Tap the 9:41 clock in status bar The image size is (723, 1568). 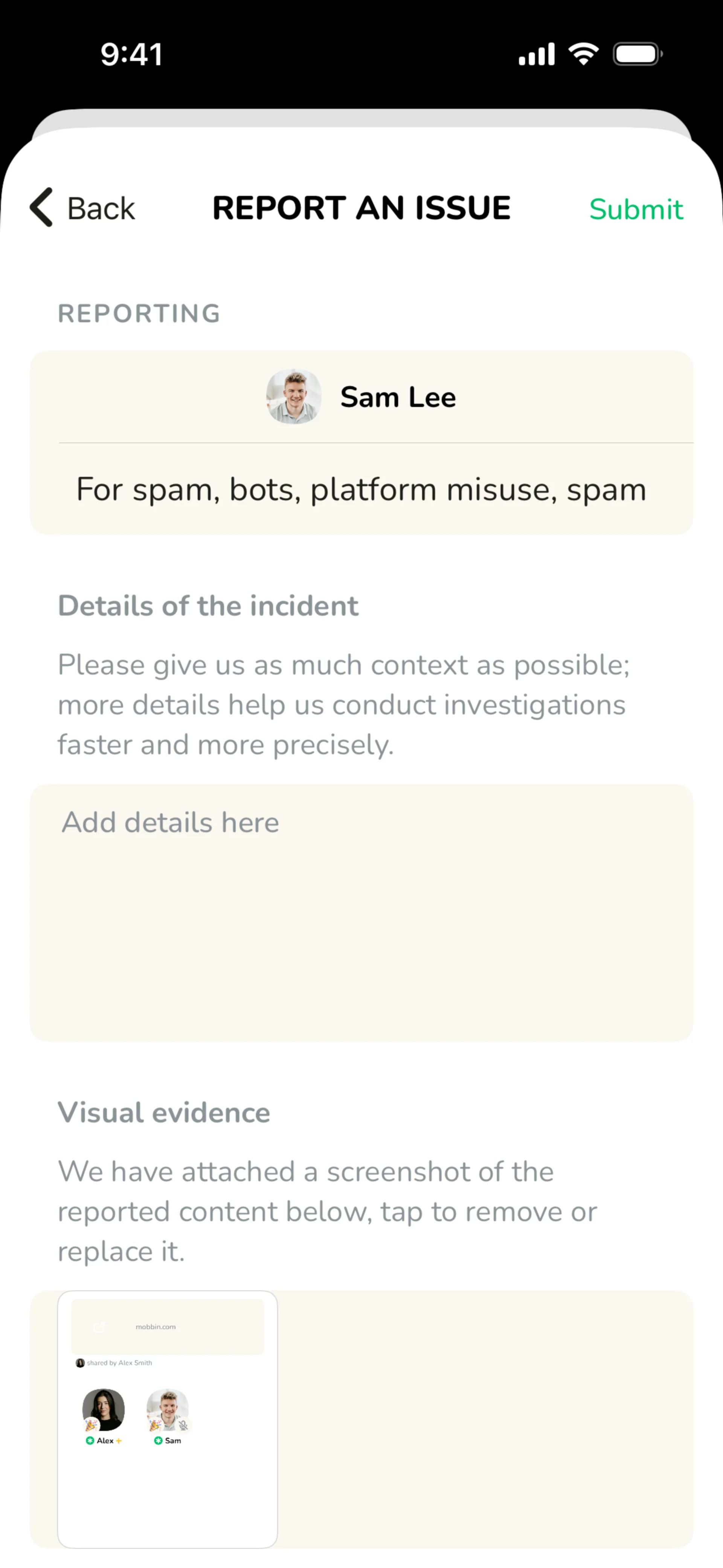tap(131, 55)
